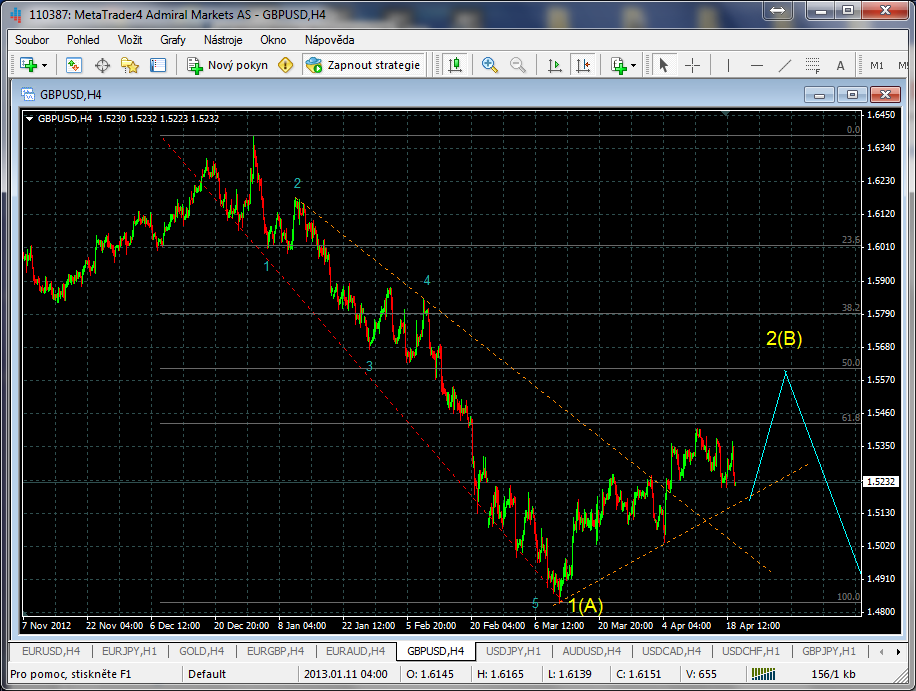
Task: Click the New Chart icon
Action: 27,65
